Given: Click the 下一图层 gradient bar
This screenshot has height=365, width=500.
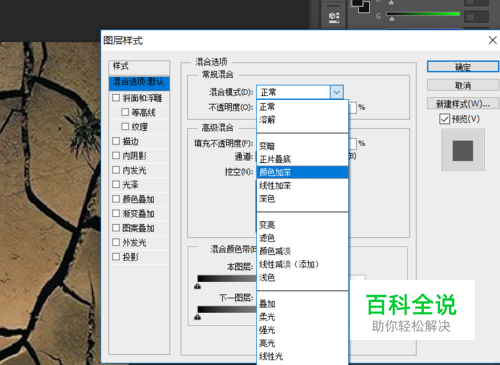Looking at the screenshot, I should click(x=227, y=310).
